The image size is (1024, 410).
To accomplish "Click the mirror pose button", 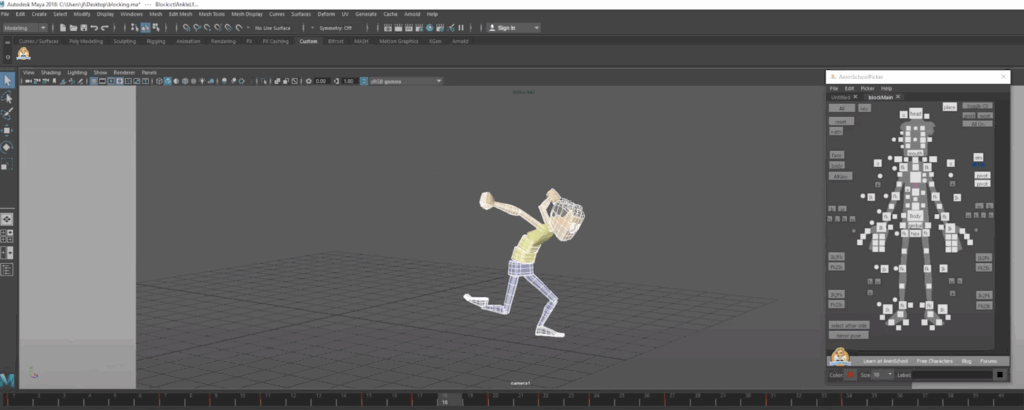I will [x=848, y=335].
